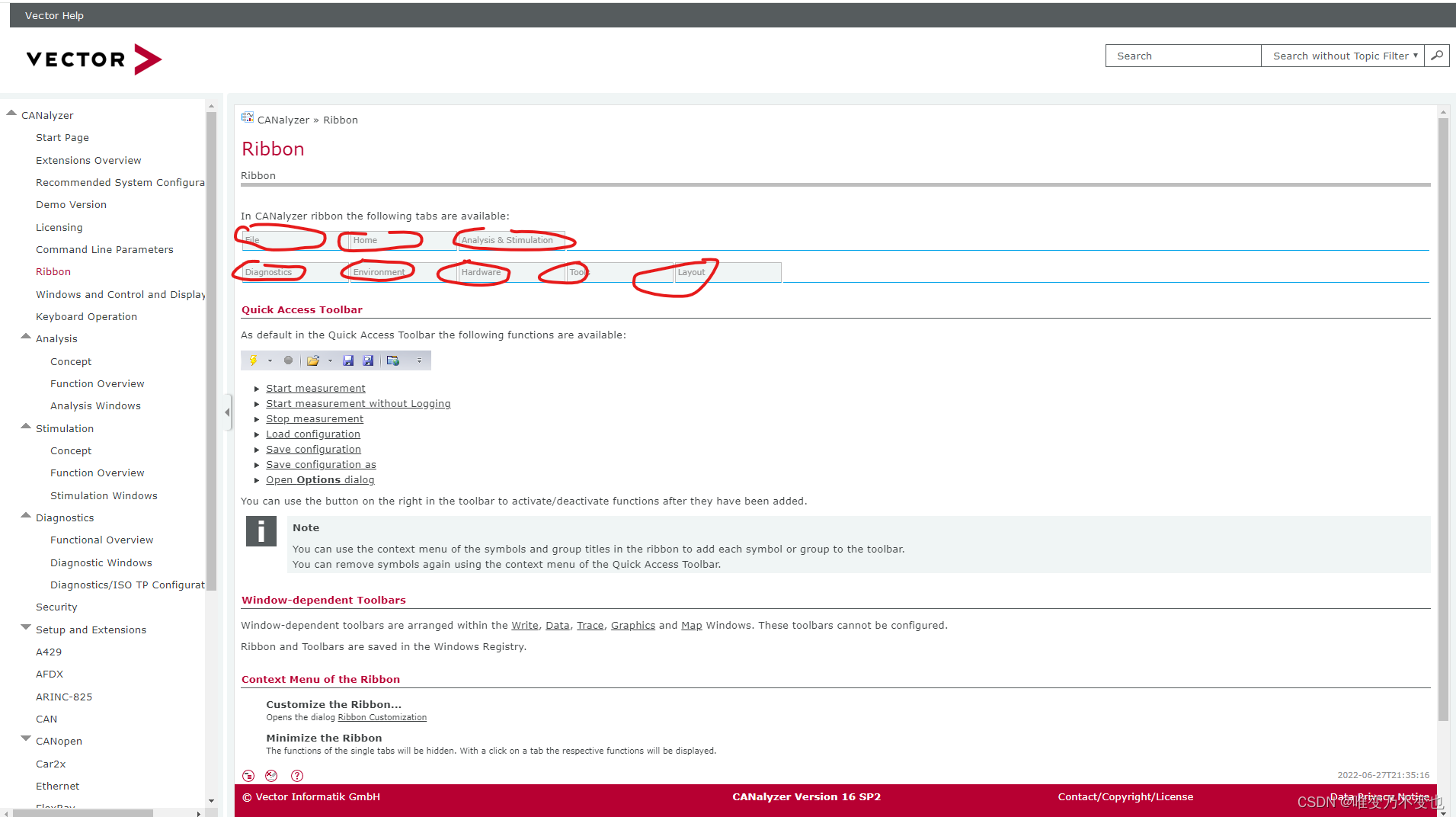Image resolution: width=1456 pixels, height=817 pixels.
Task: Select ARINC-825 in the tree
Action: click(x=64, y=697)
